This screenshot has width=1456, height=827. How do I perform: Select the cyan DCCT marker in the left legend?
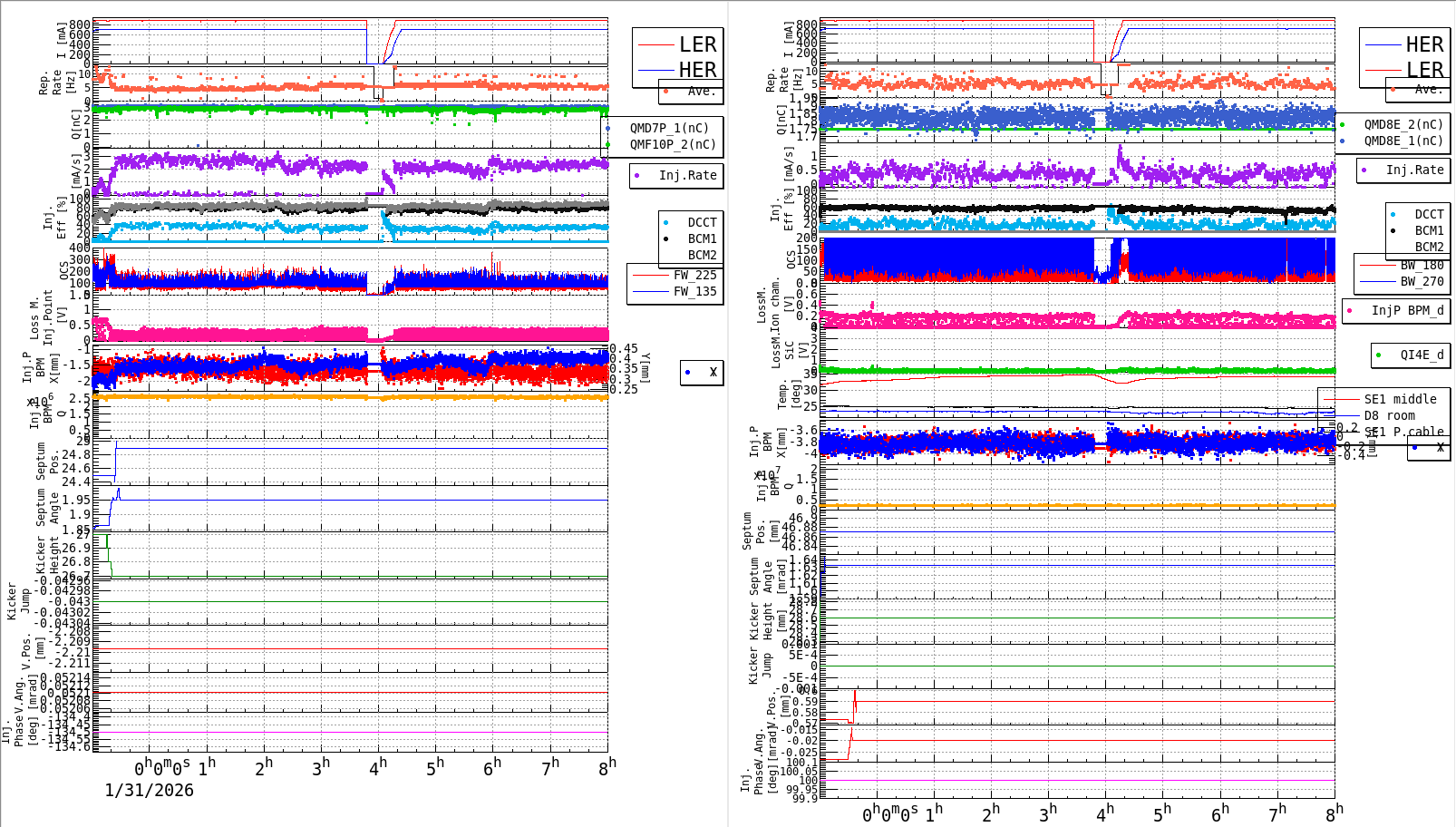(665, 221)
